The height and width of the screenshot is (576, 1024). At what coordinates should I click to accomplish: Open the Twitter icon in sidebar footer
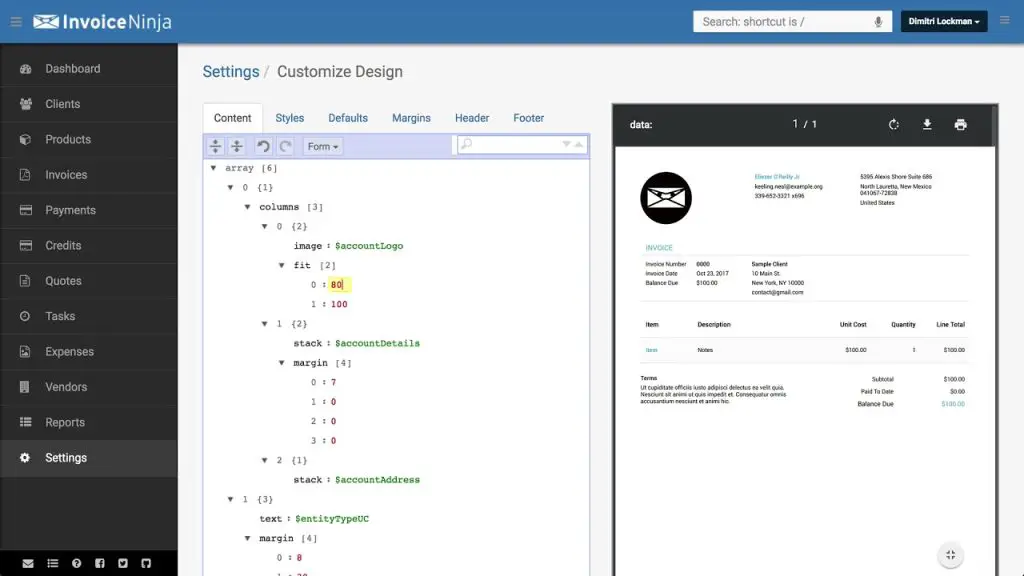point(123,563)
